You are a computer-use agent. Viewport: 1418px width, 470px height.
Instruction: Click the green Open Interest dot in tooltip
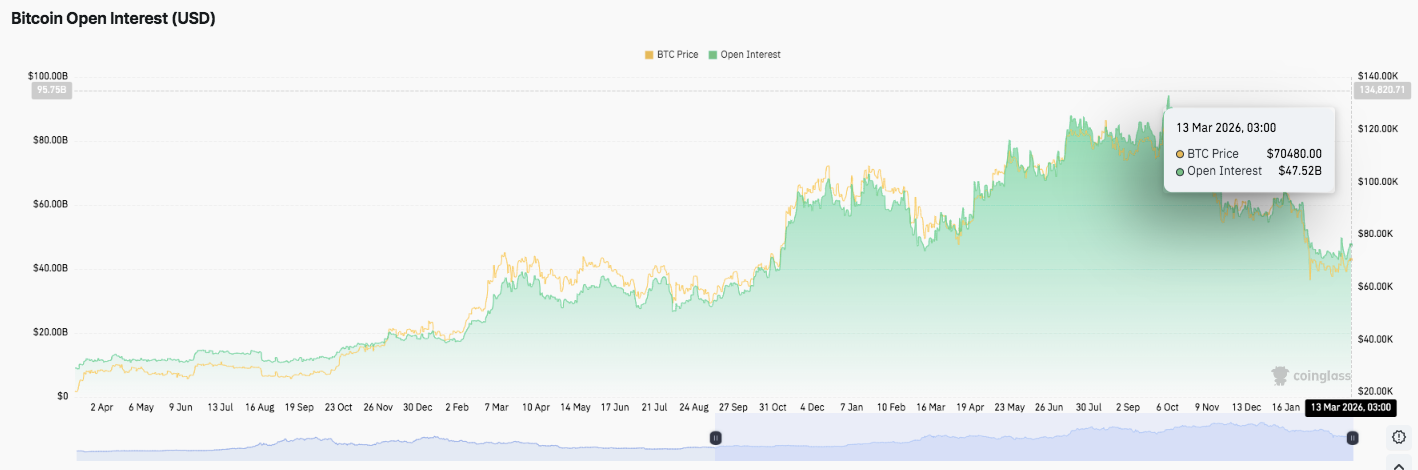[1180, 171]
